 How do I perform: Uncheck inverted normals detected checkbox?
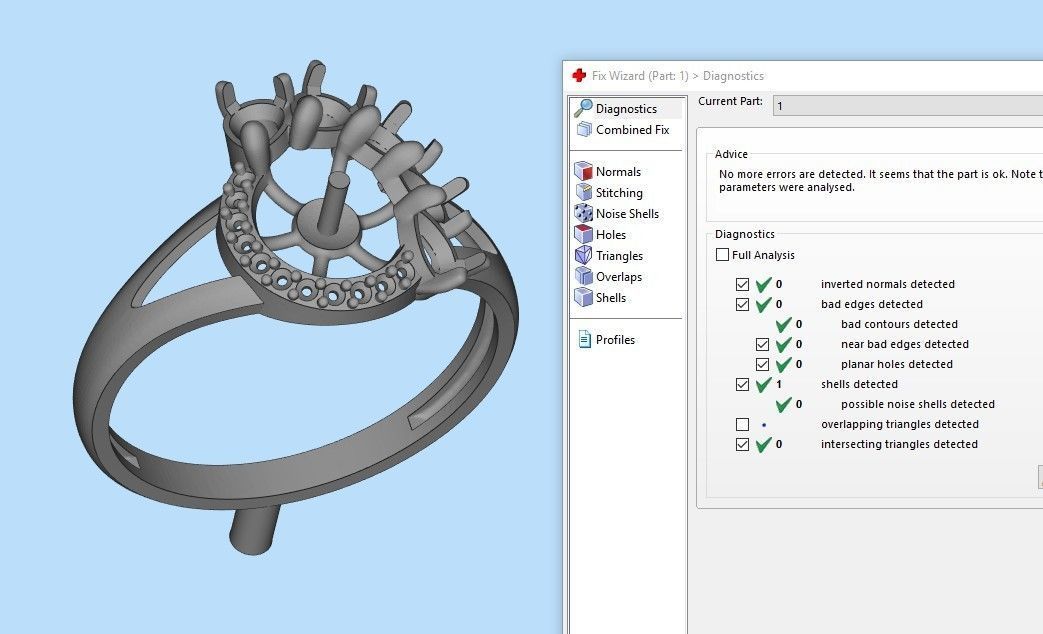click(x=742, y=284)
